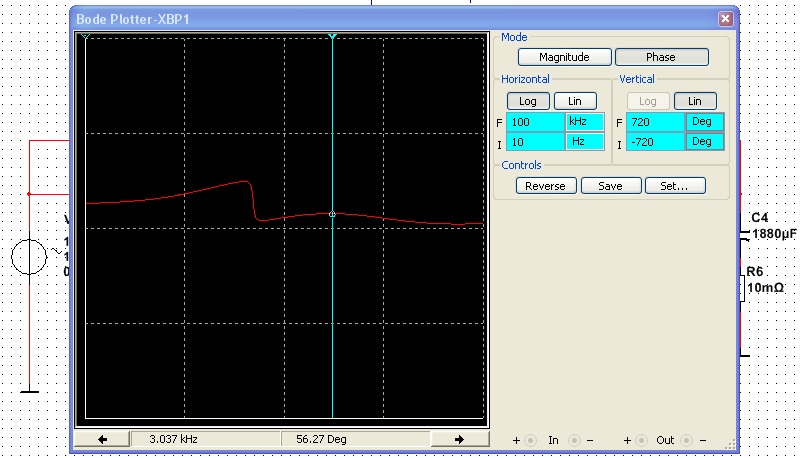This screenshot has width=800, height=458.
Task: Click the 1880µF capacitor value
Action: (774, 234)
